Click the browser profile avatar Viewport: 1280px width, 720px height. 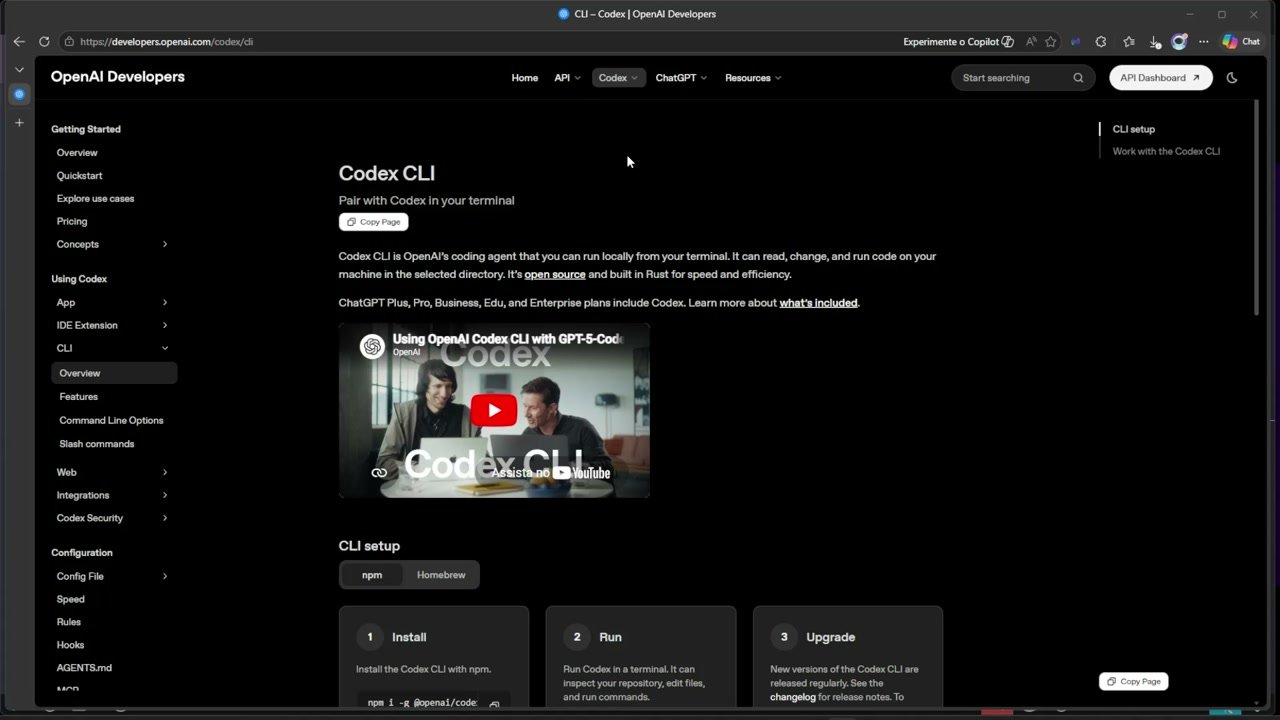(x=1180, y=42)
